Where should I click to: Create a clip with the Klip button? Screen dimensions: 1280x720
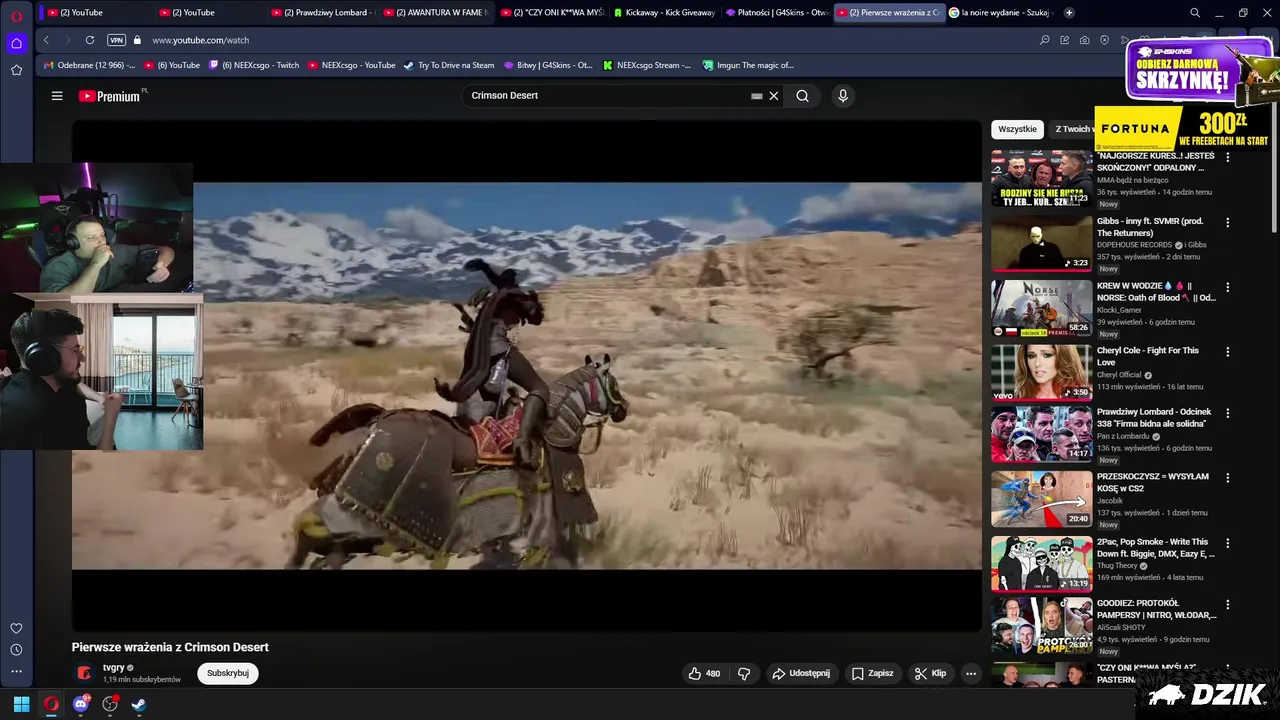[930, 673]
